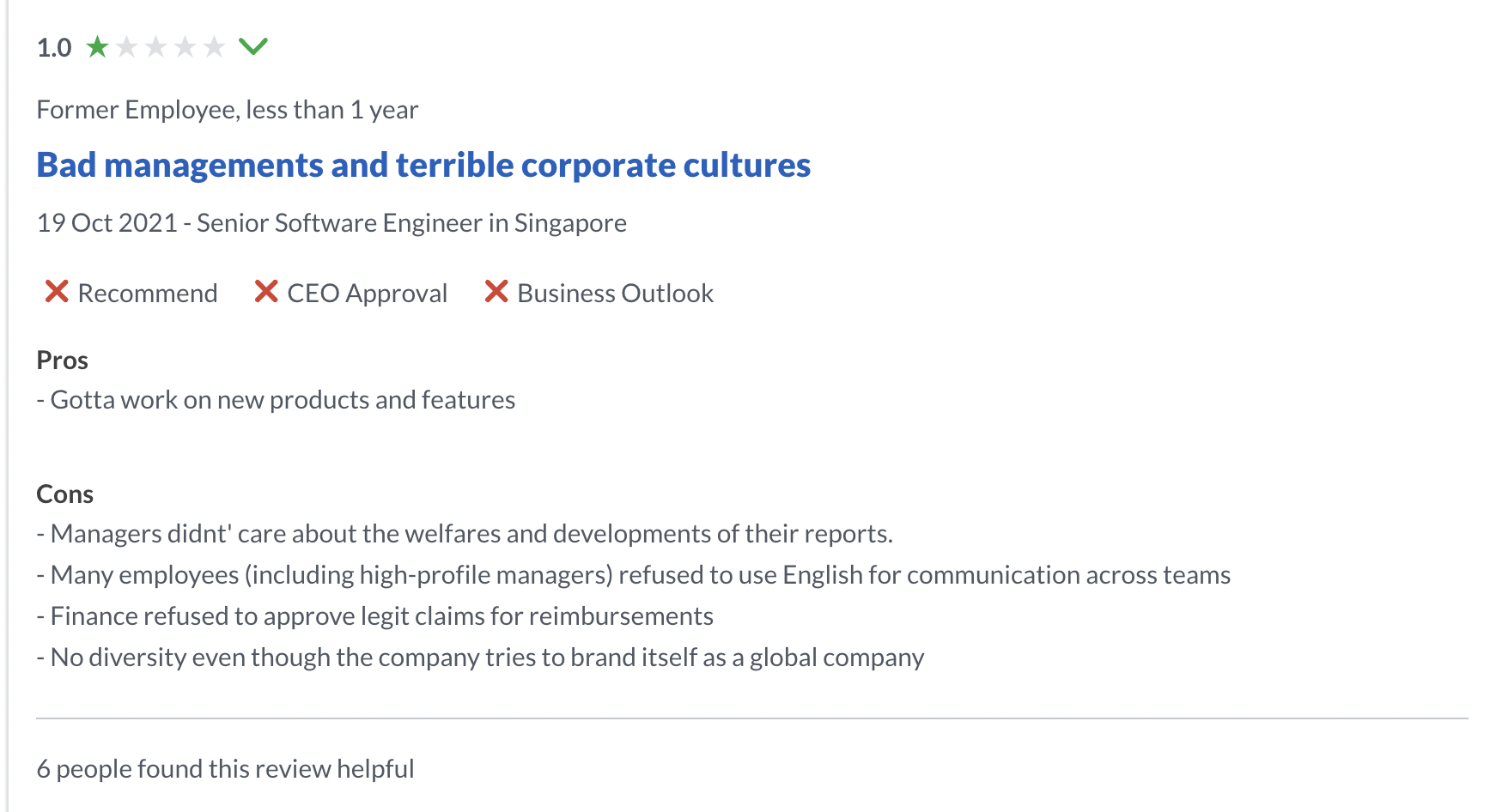
Task: Expand the green rating breakdown chevron
Action: [253, 45]
